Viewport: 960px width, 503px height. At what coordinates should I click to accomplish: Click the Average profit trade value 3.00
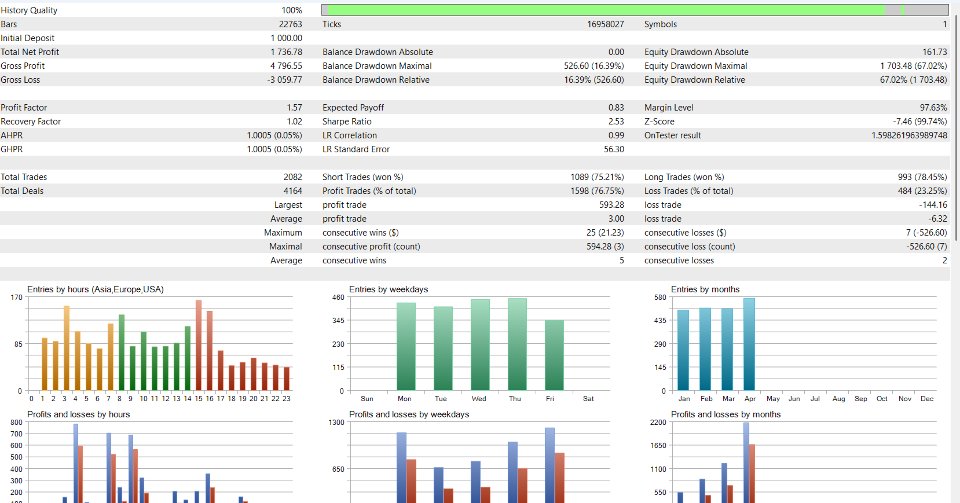click(617, 218)
